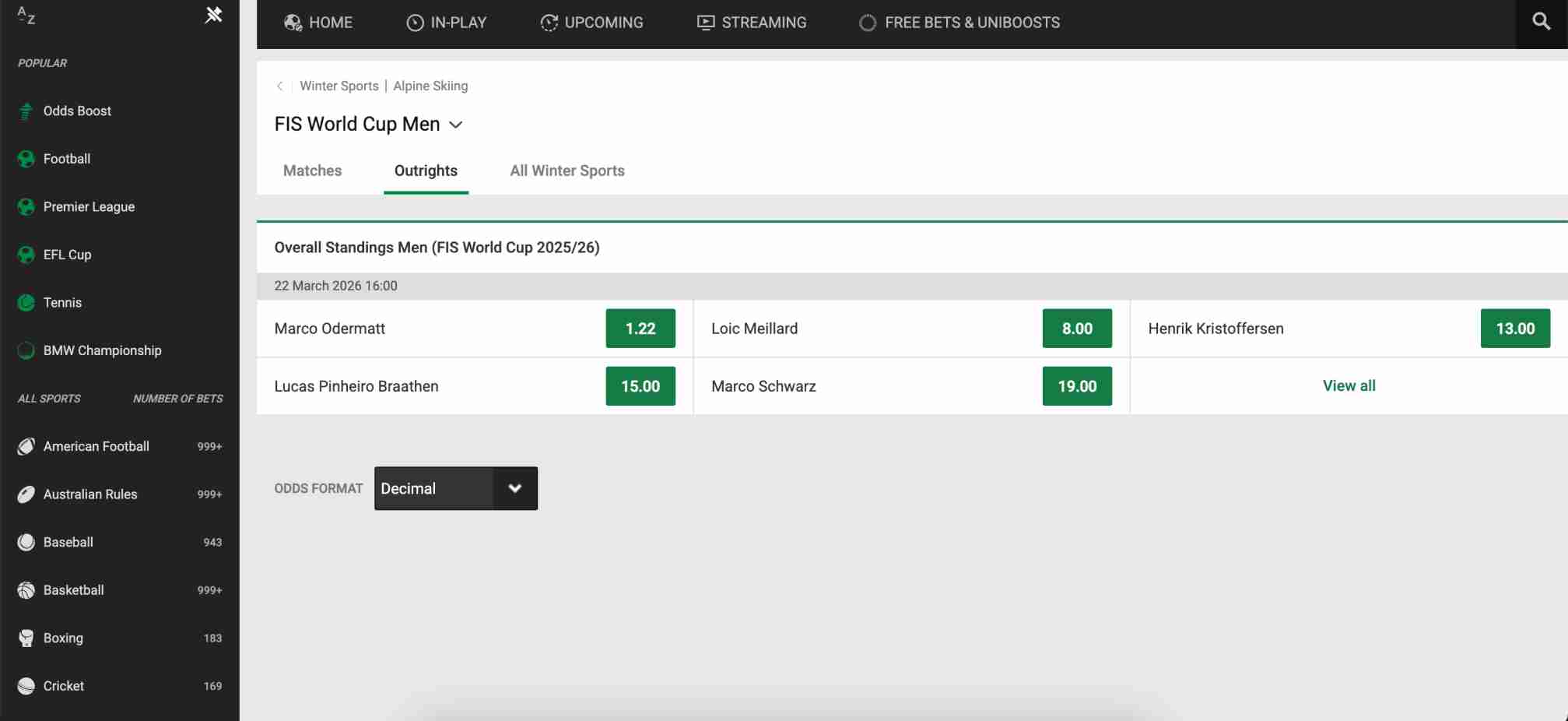Click the Overall Standings Men heading
1568x721 pixels.
[x=437, y=248]
